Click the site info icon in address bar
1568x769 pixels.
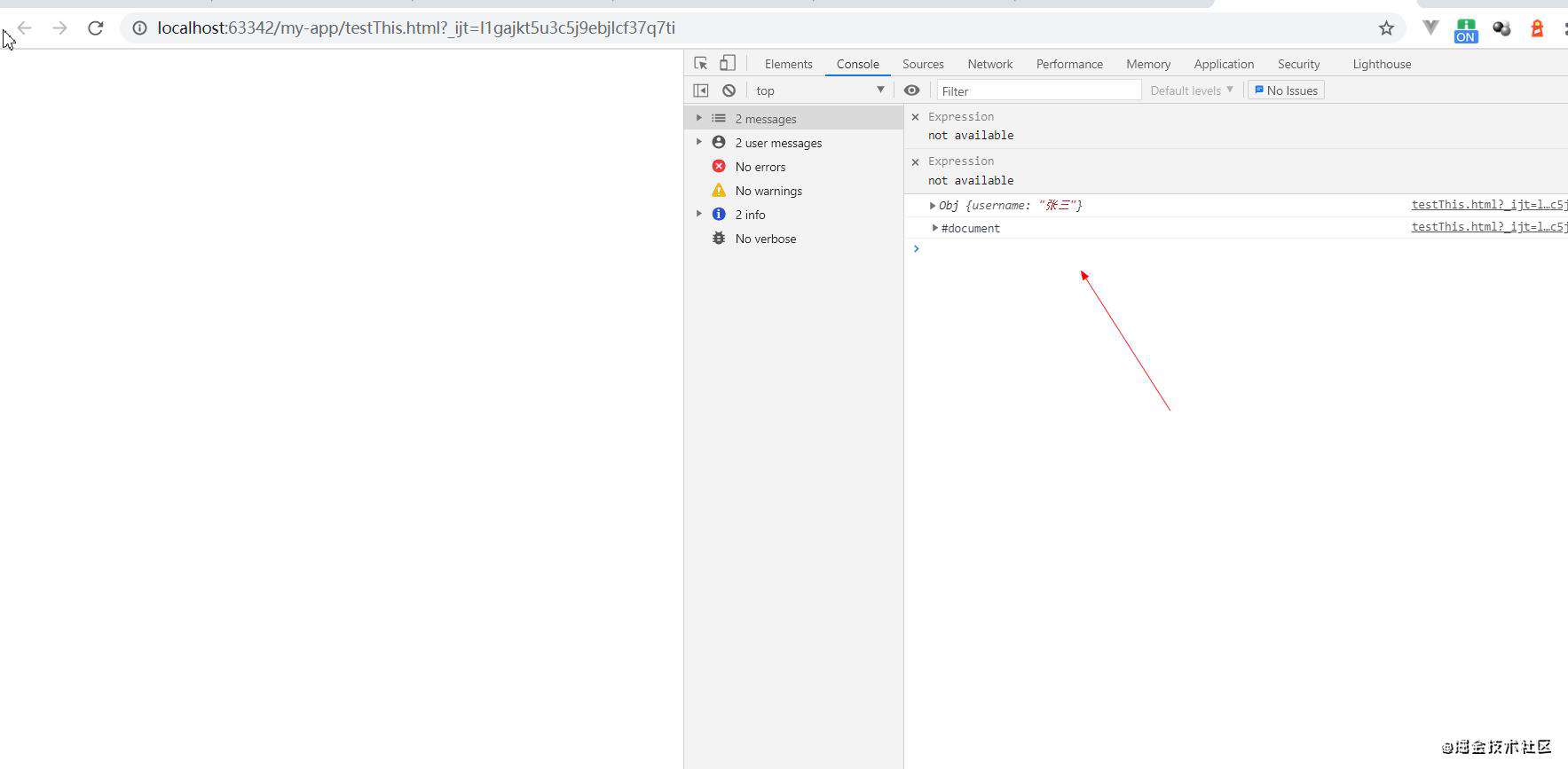click(139, 28)
